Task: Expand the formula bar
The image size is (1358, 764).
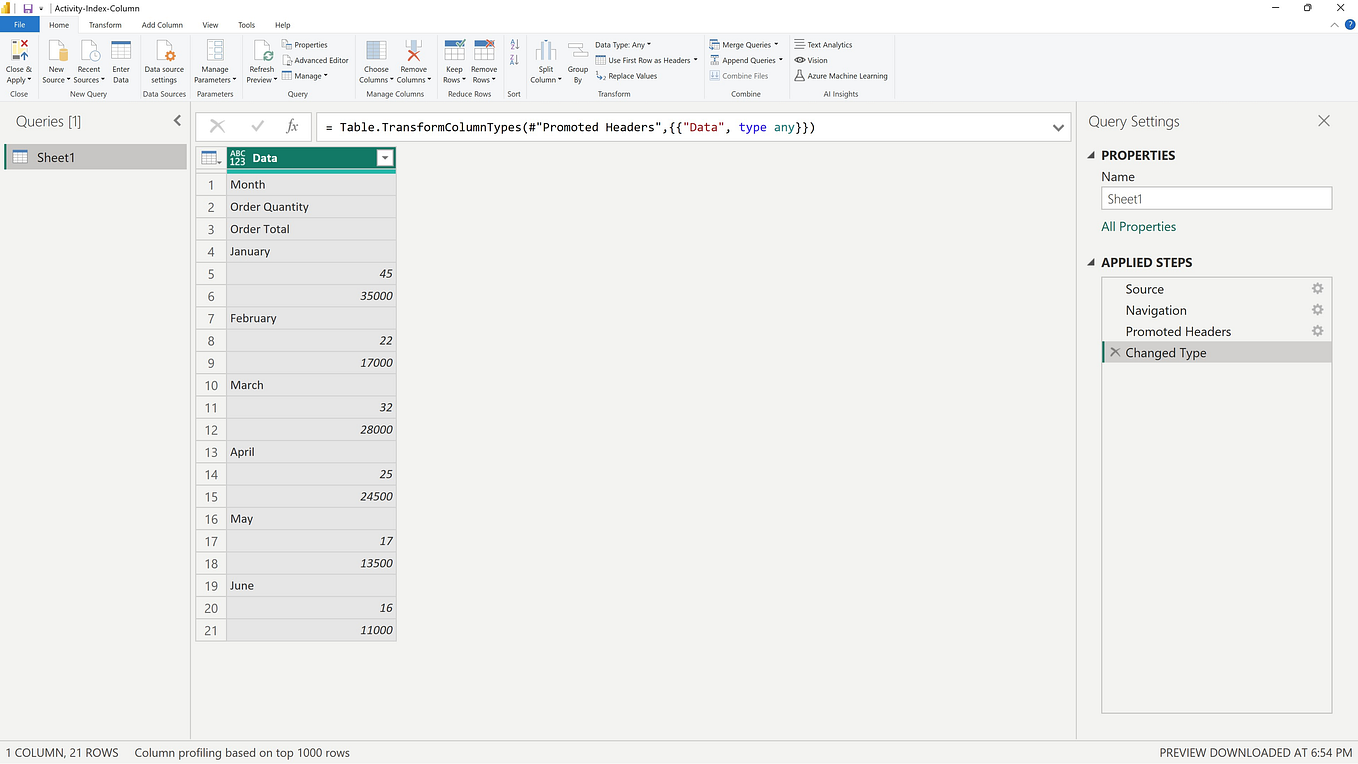Action: tap(1058, 126)
